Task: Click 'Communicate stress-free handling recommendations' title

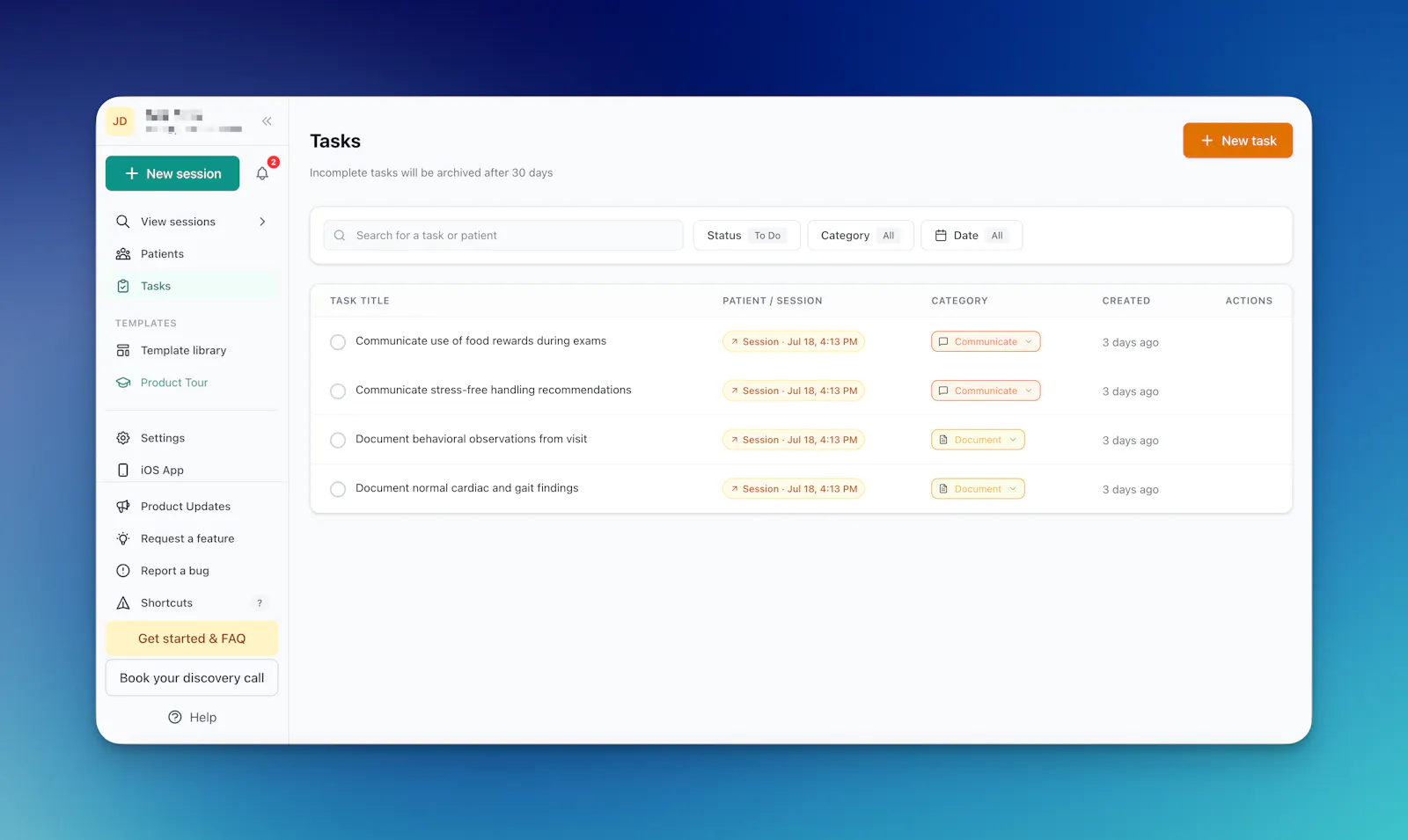Action: (x=493, y=390)
